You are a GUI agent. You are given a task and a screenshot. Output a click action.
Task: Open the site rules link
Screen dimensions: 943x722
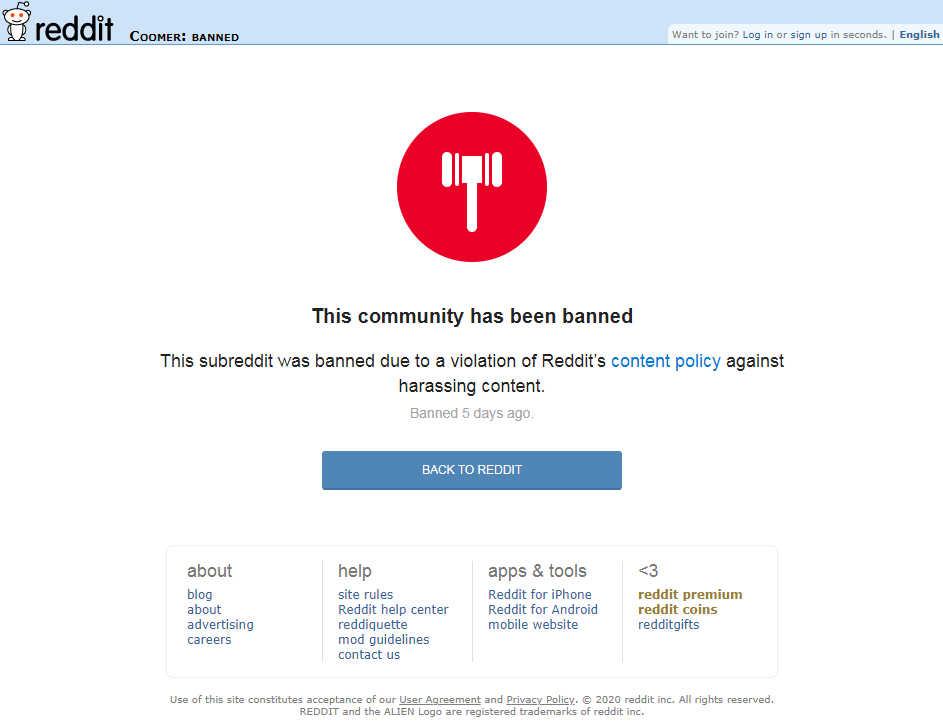(365, 595)
